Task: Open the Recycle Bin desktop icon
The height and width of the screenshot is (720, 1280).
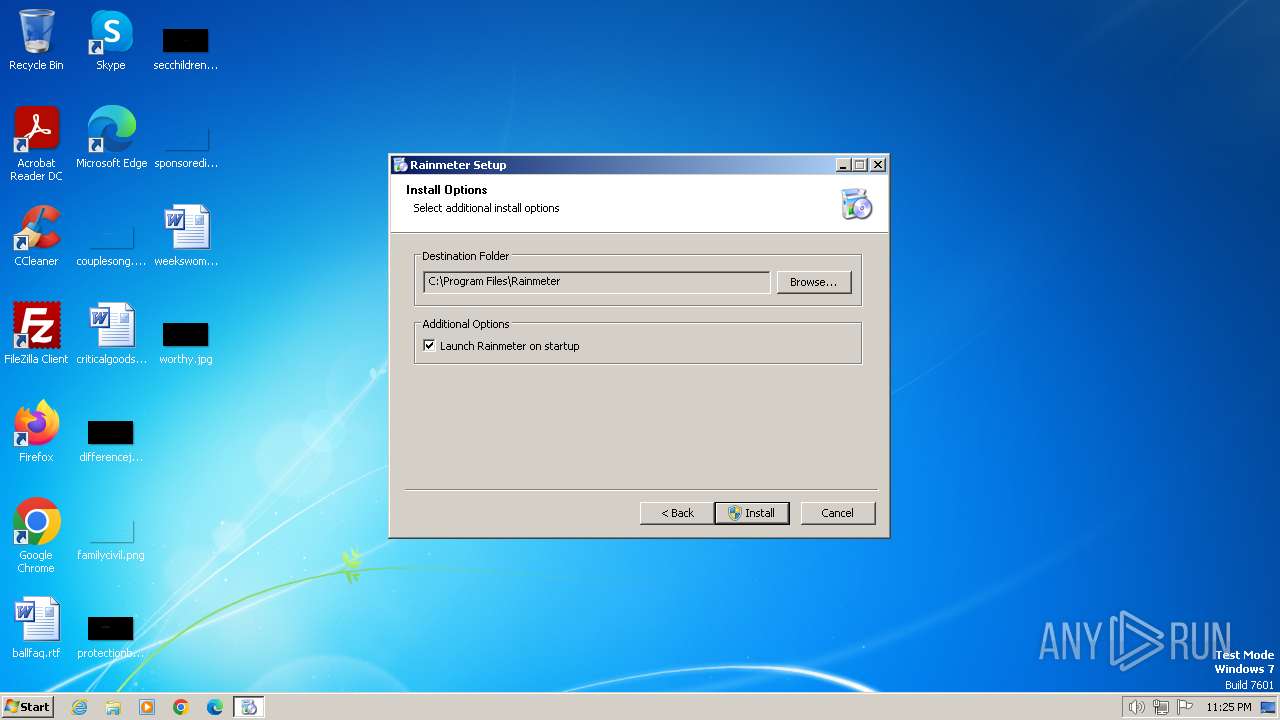Action: 36,40
